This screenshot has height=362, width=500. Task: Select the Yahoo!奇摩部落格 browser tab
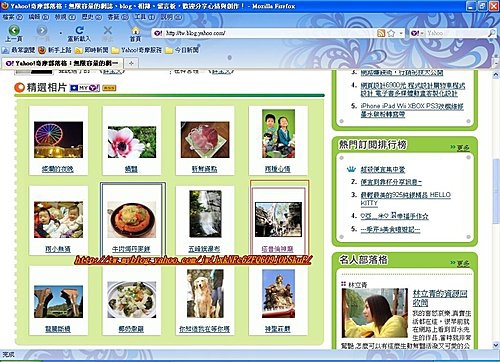(63, 63)
